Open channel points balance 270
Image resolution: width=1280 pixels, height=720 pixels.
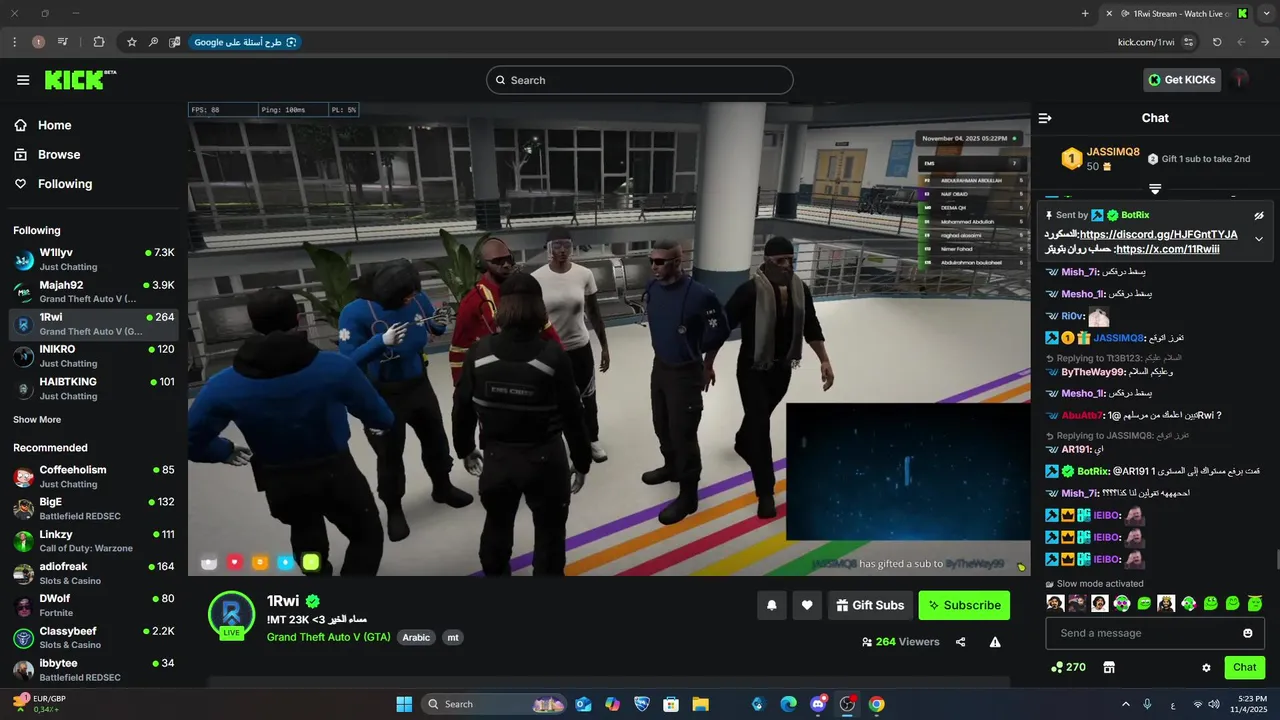tap(1068, 667)
